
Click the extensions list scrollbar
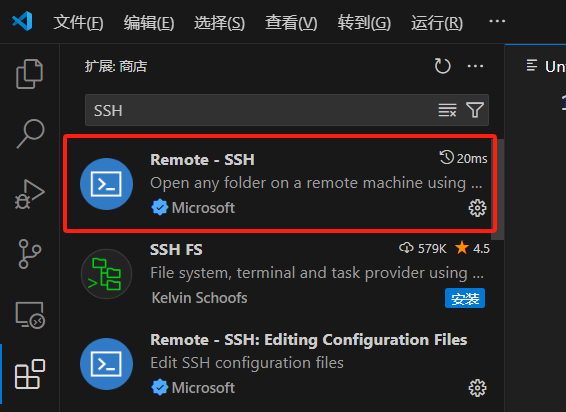point(497,189)
